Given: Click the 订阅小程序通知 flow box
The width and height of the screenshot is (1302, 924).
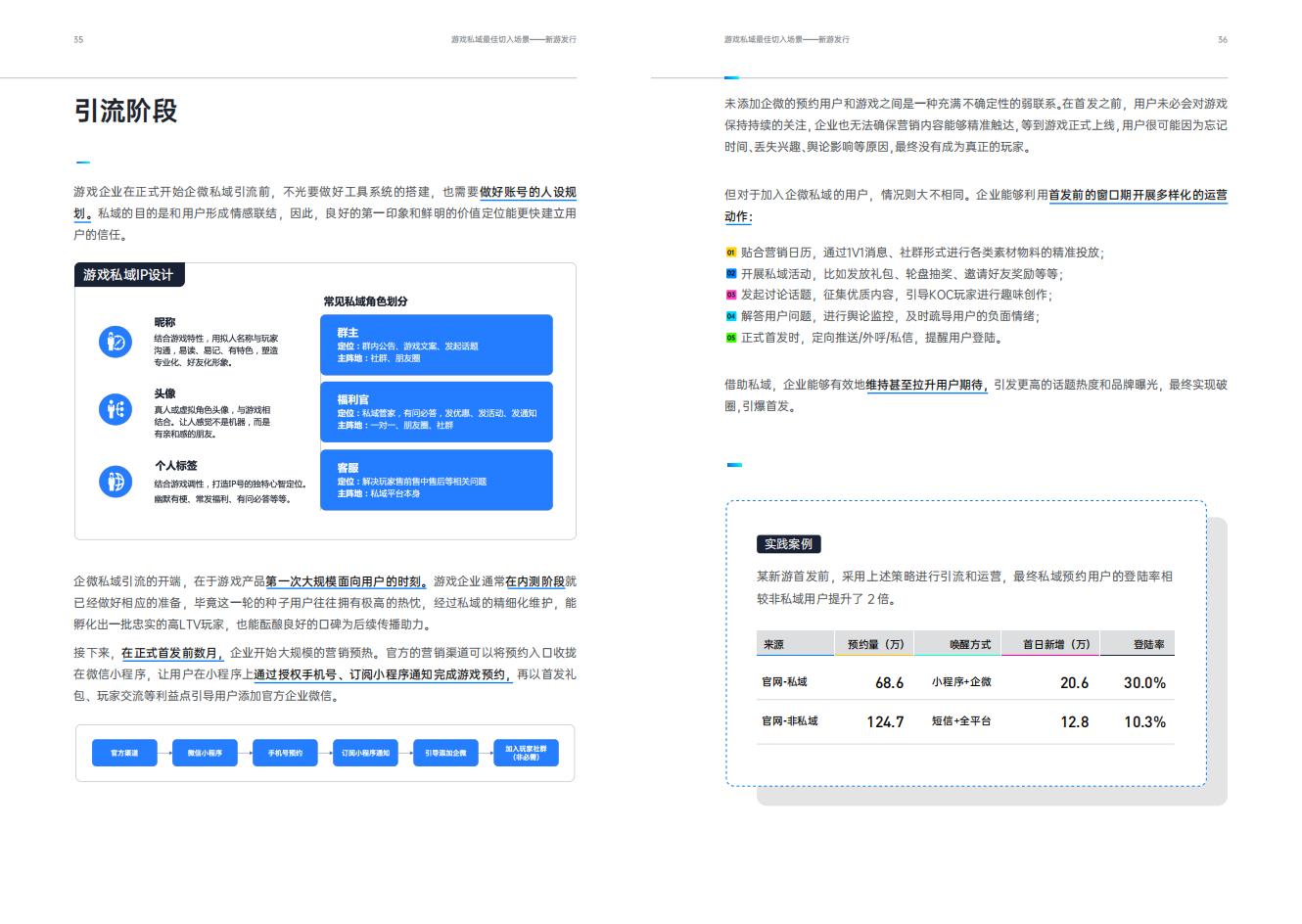Looking at the screenshot, I should (x=365, y=753).
